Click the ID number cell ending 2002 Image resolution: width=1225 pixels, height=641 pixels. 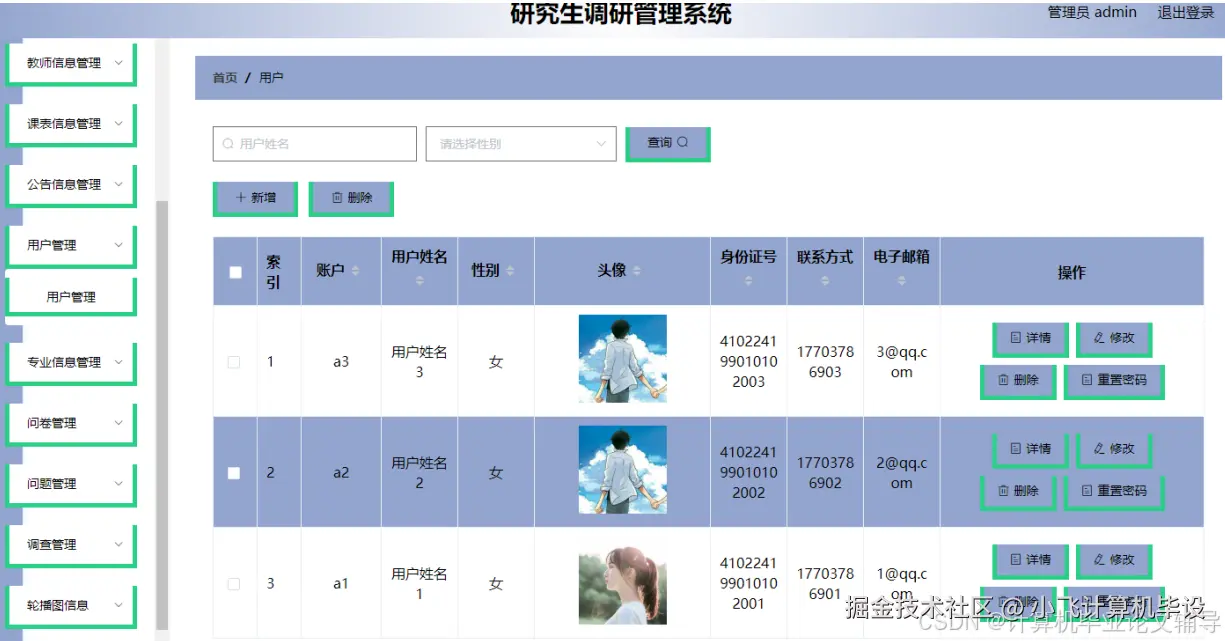tap(748, 472)
